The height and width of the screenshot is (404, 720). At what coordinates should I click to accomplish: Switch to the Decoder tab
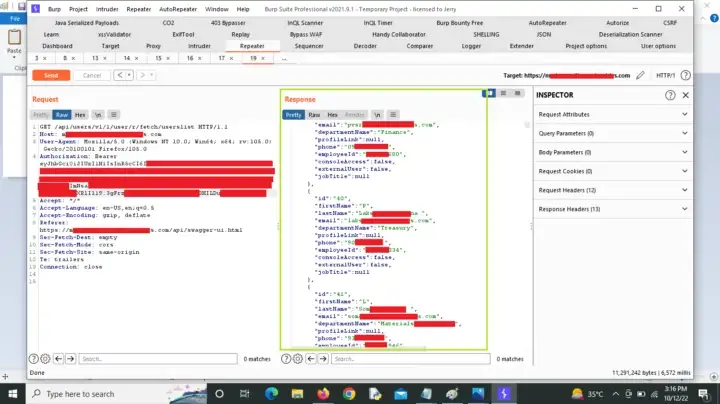[365, 46]
